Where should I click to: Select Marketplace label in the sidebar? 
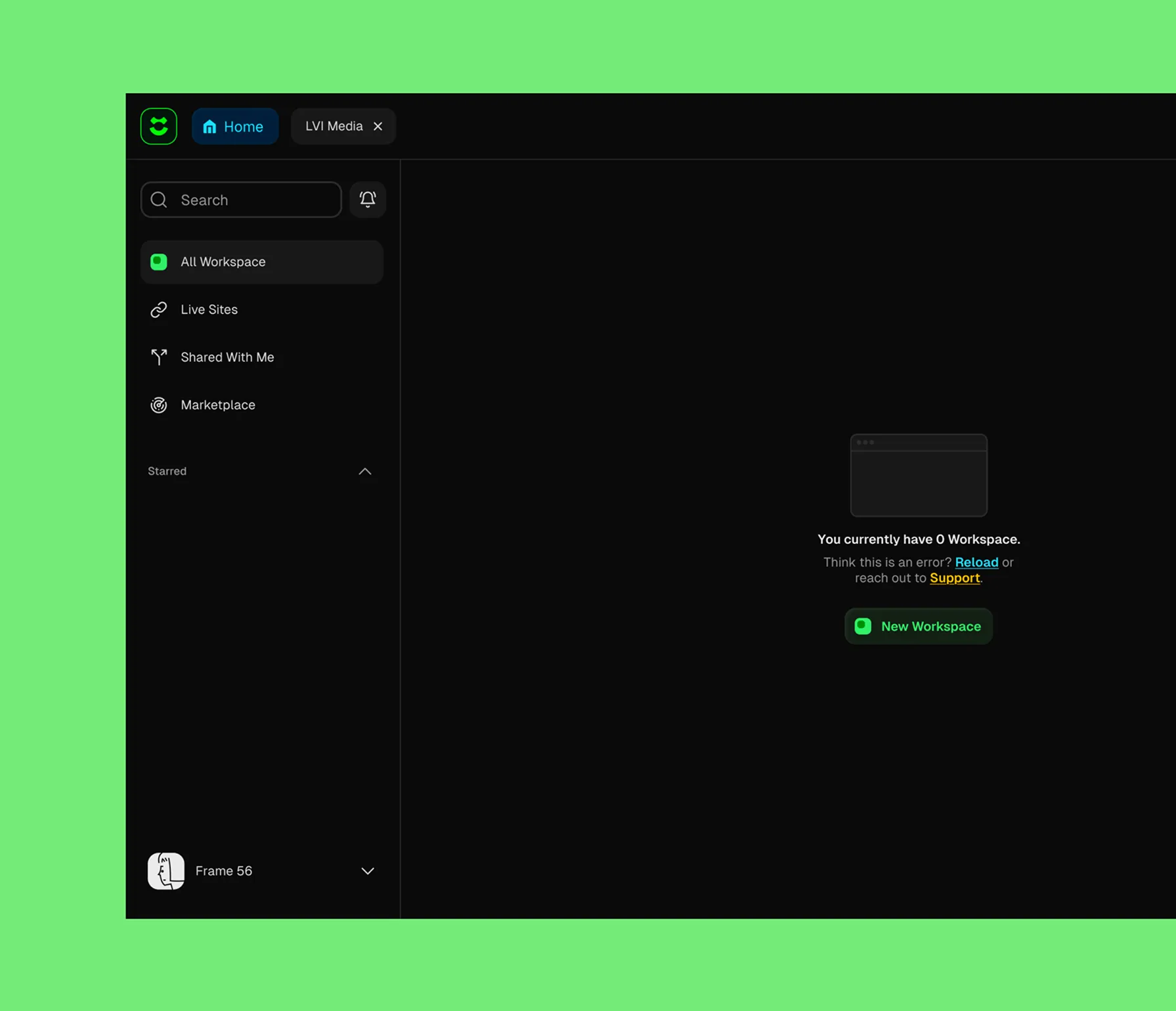218,405
